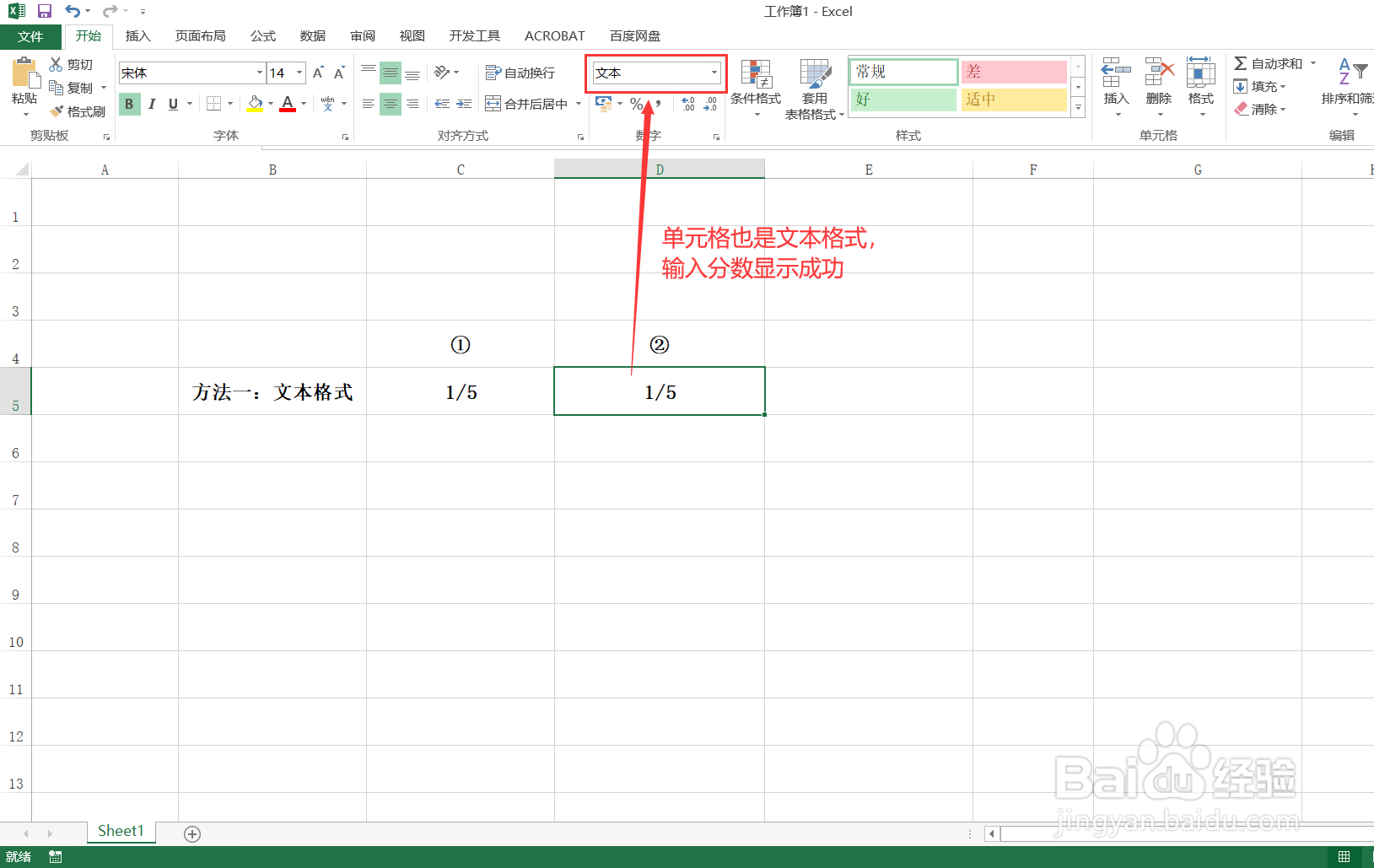Click the Undo arrow icon

(x=73, y=11)
